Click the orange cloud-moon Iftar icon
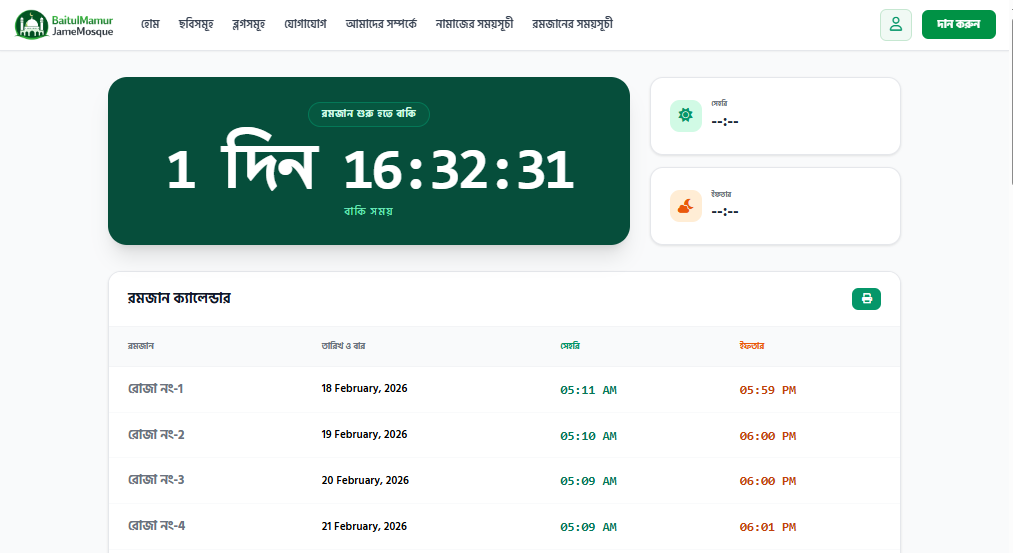This screenshot has height=553, width=1013. coord(685,206)
